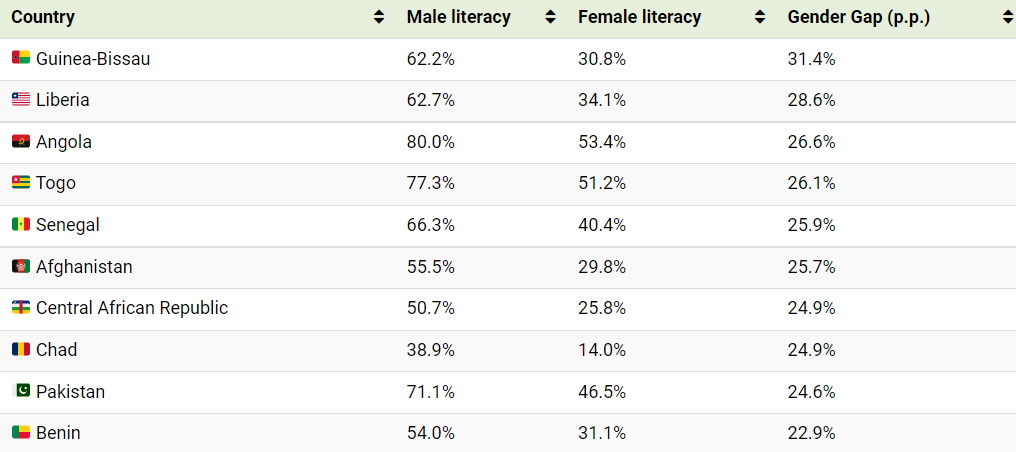Screen dimensions: 1016x452
Task: Click the Chad flag icon
Action: click(x=21, y=350)
